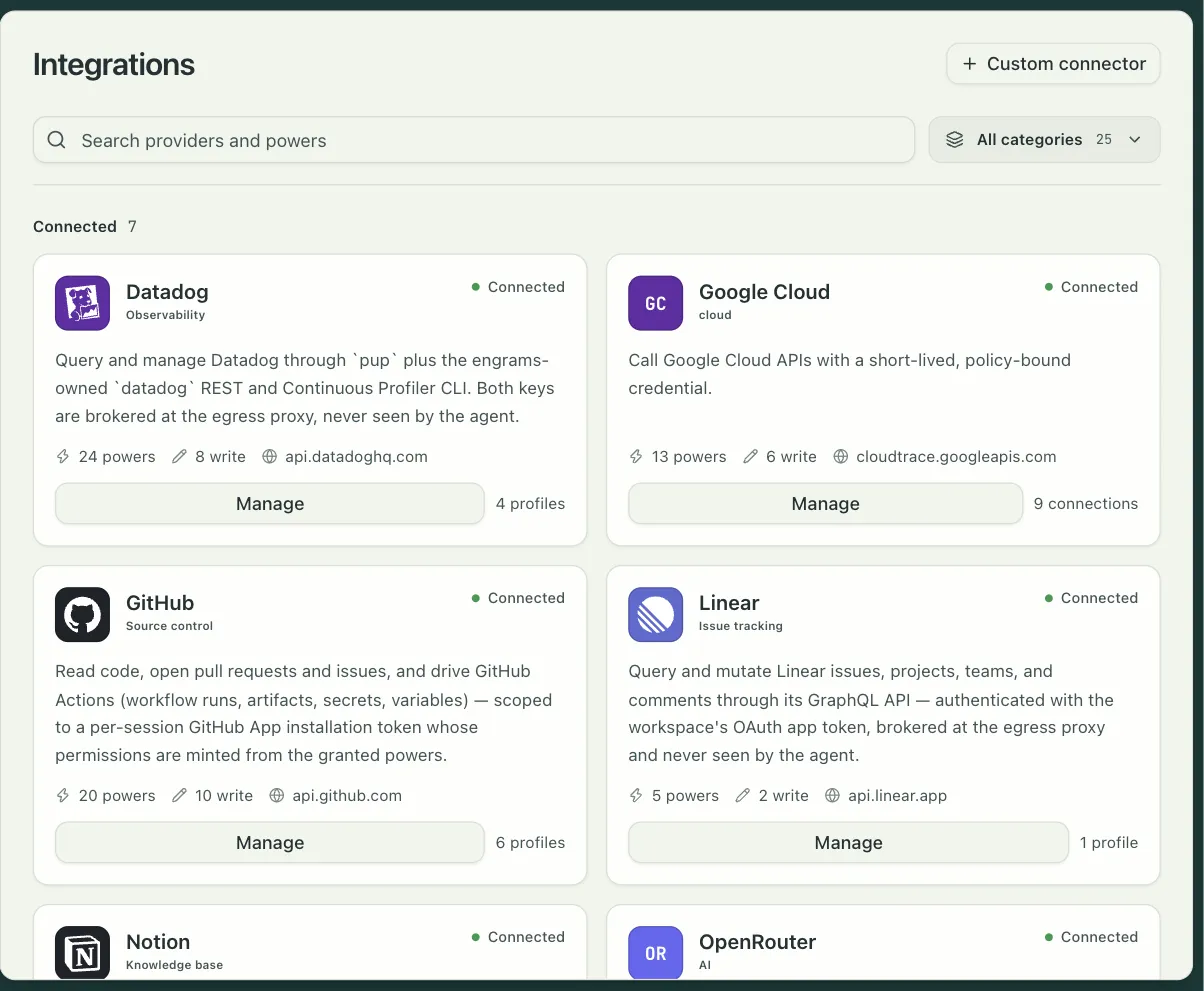Click the 'Source control' category label
Screen dimensions: 1204x991
pyautogui.click(x=169, y=626)
